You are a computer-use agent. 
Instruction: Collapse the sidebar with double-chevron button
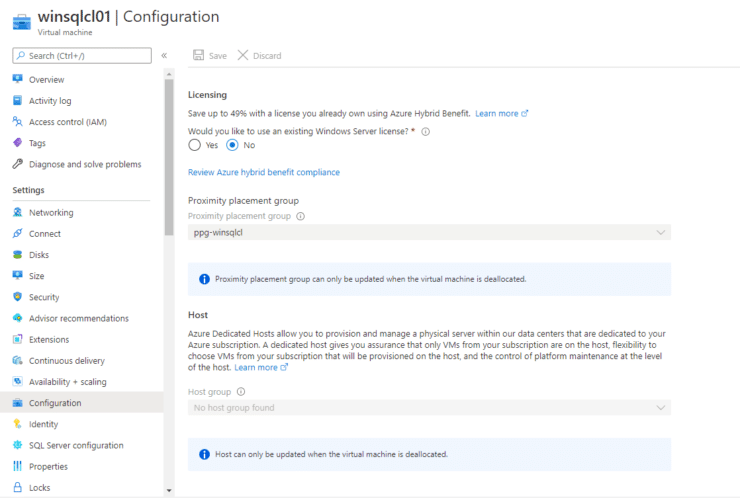coord(164,55)
